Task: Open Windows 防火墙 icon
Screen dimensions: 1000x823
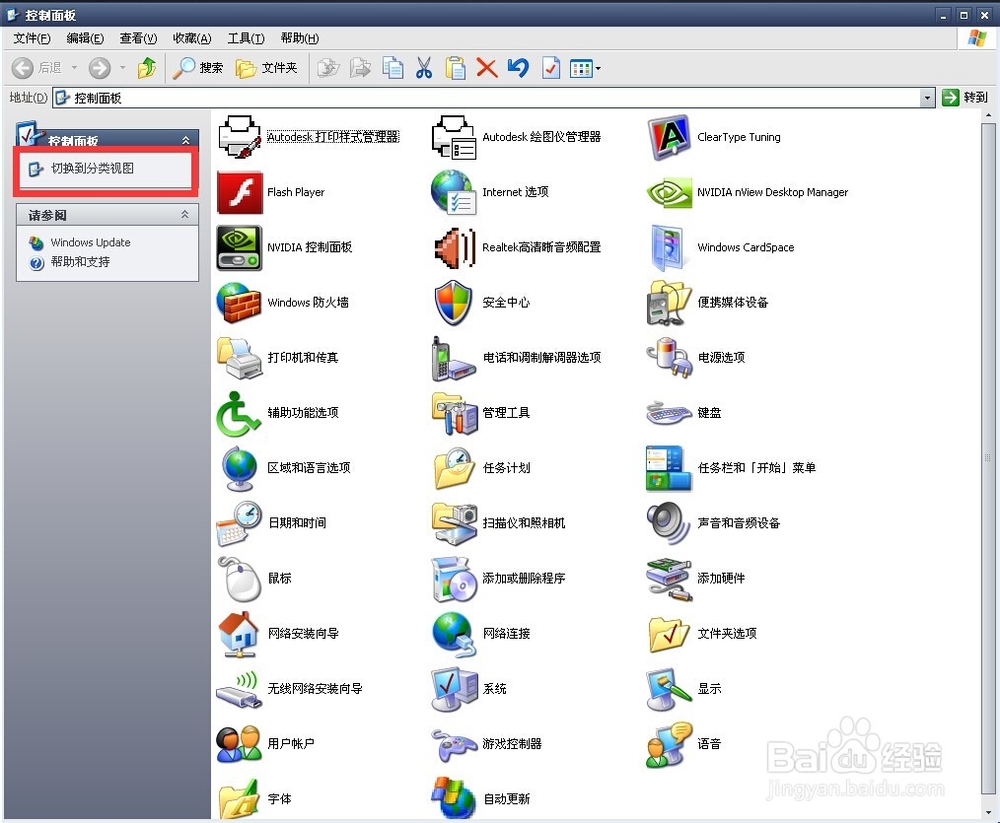Action: coord(239,302)
